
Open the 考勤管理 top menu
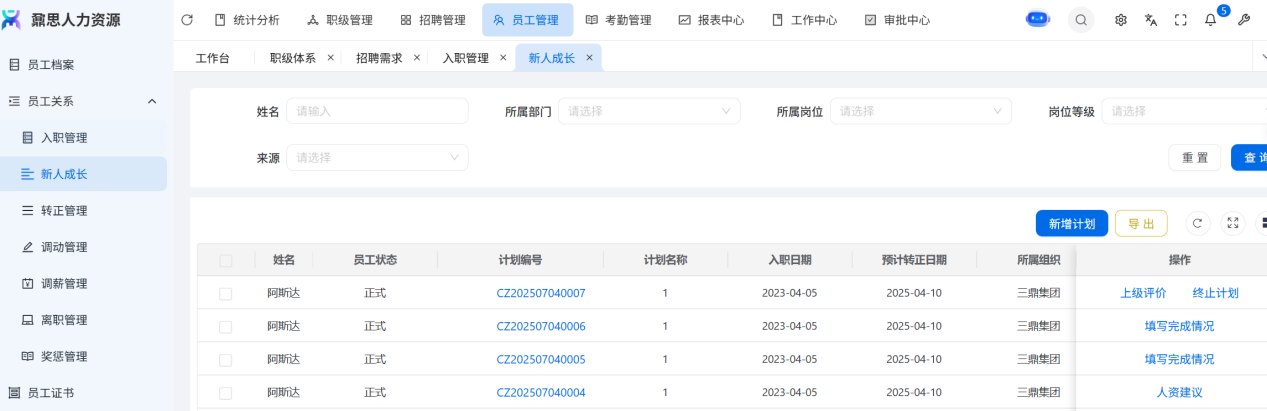(x=618, y=20)
